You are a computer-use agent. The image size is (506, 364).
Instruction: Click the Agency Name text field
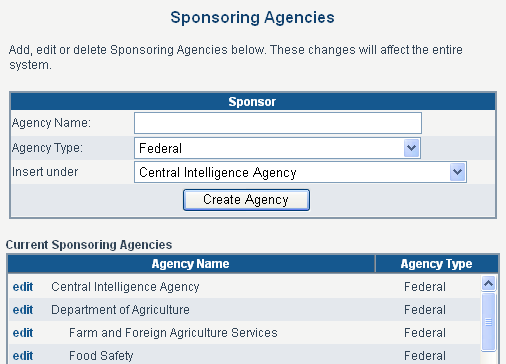(278, 123)
